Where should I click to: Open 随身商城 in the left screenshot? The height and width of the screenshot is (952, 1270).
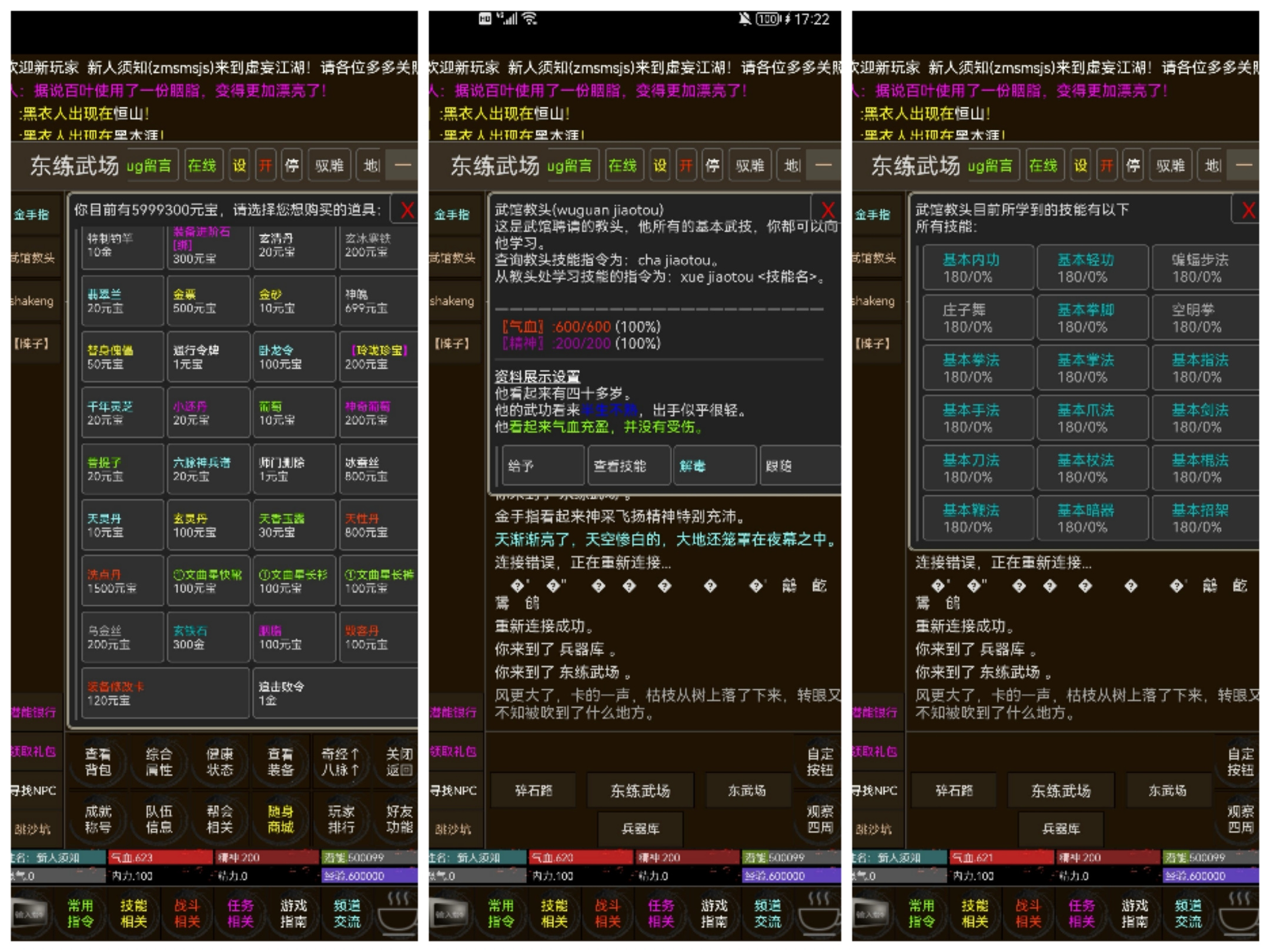pyautogui.click(x=280, y=819)
